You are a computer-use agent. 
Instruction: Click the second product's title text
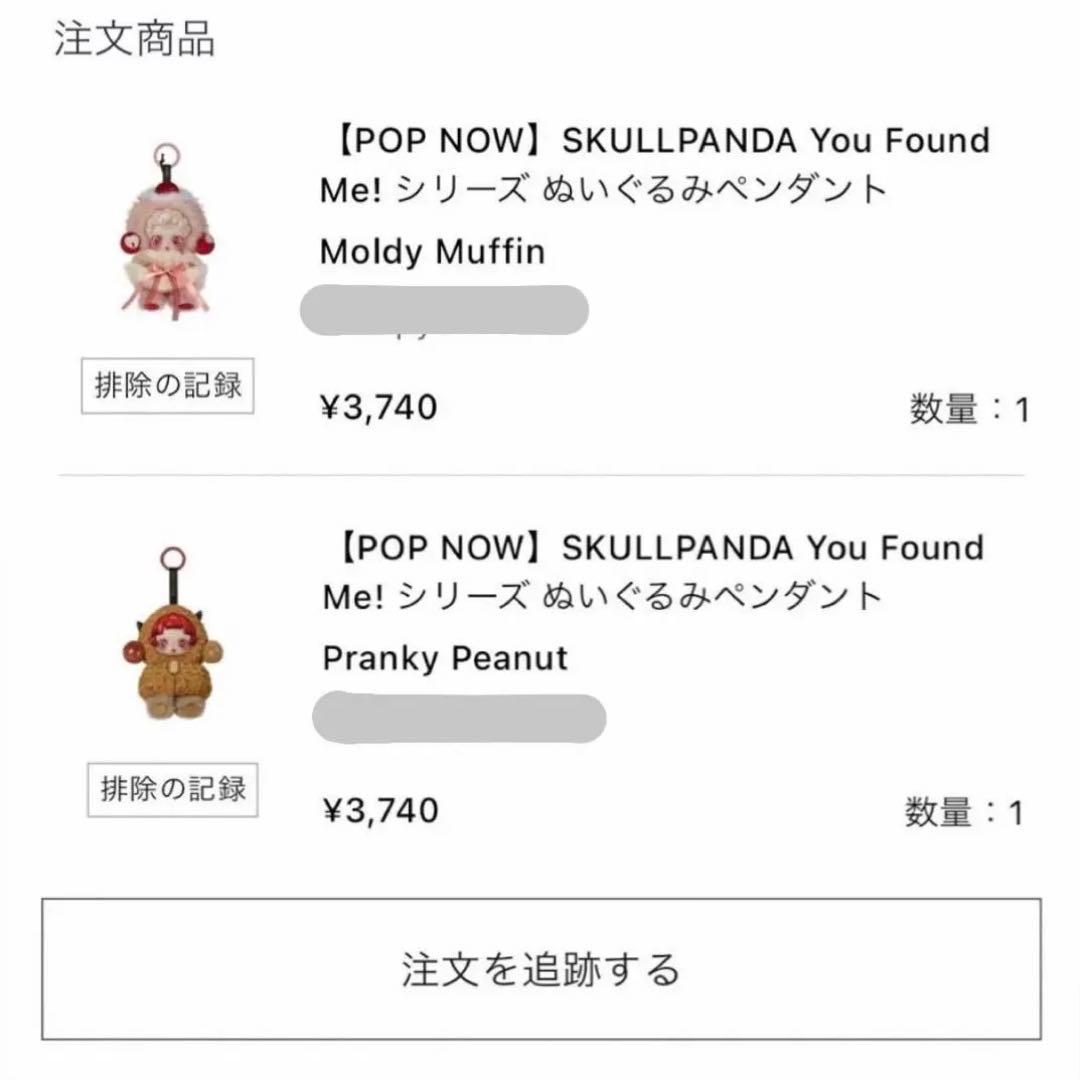coord(650,570)
